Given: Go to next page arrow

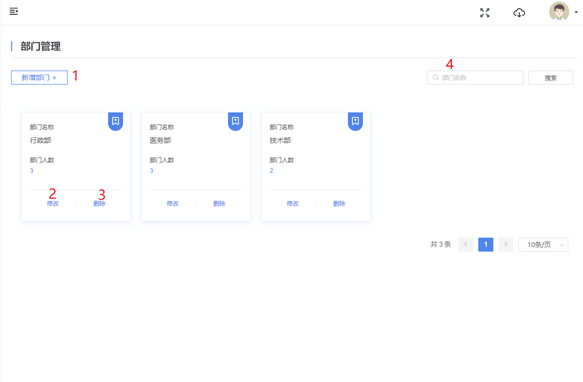Looking at the screenshot, I should [x=506, y=244].
